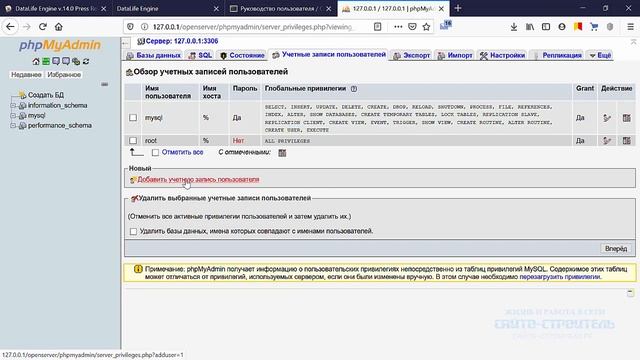Click 'Создать БД' in sidebar
The height and width of the screenshot is (360, 640).
pyautogui.click(x=46, y=95)
